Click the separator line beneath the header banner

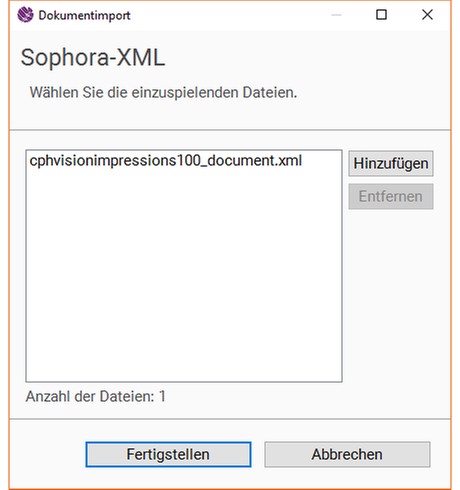coord(230,130)
